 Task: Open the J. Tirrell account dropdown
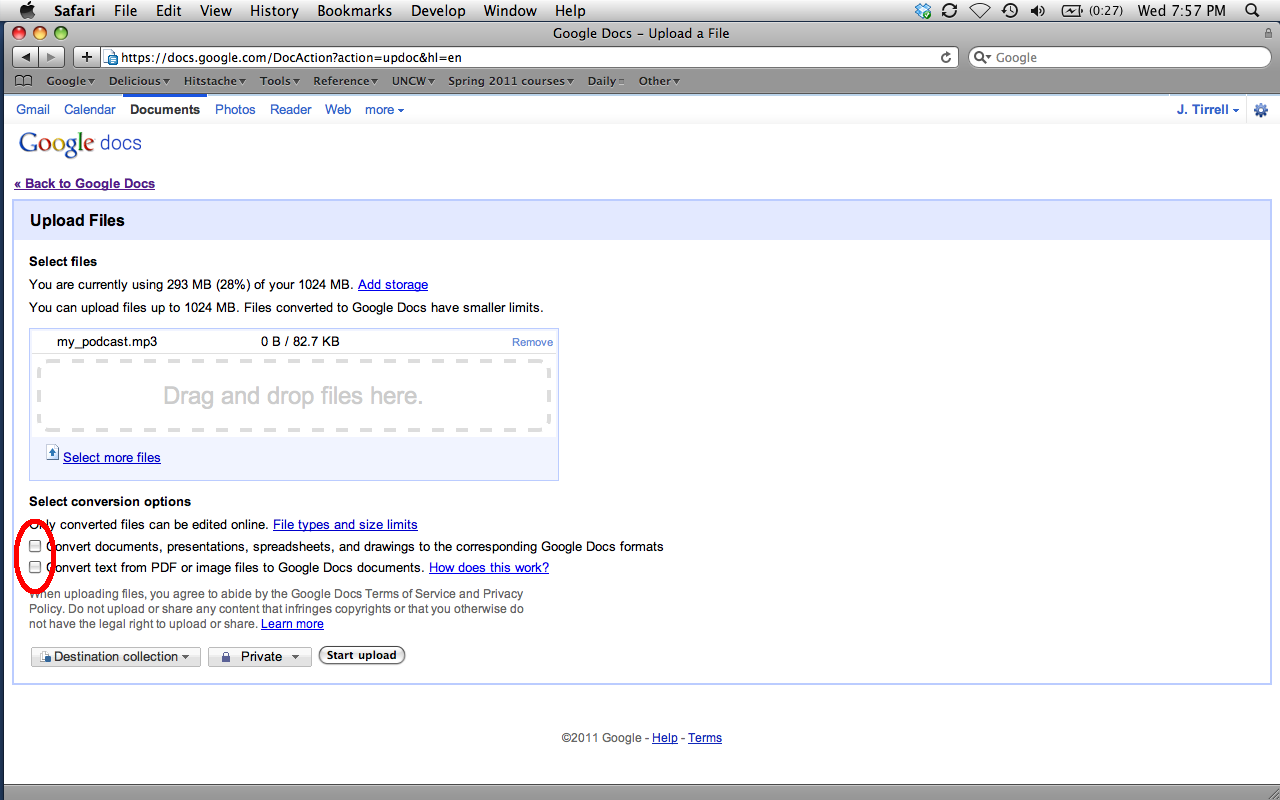(1208, 110)
